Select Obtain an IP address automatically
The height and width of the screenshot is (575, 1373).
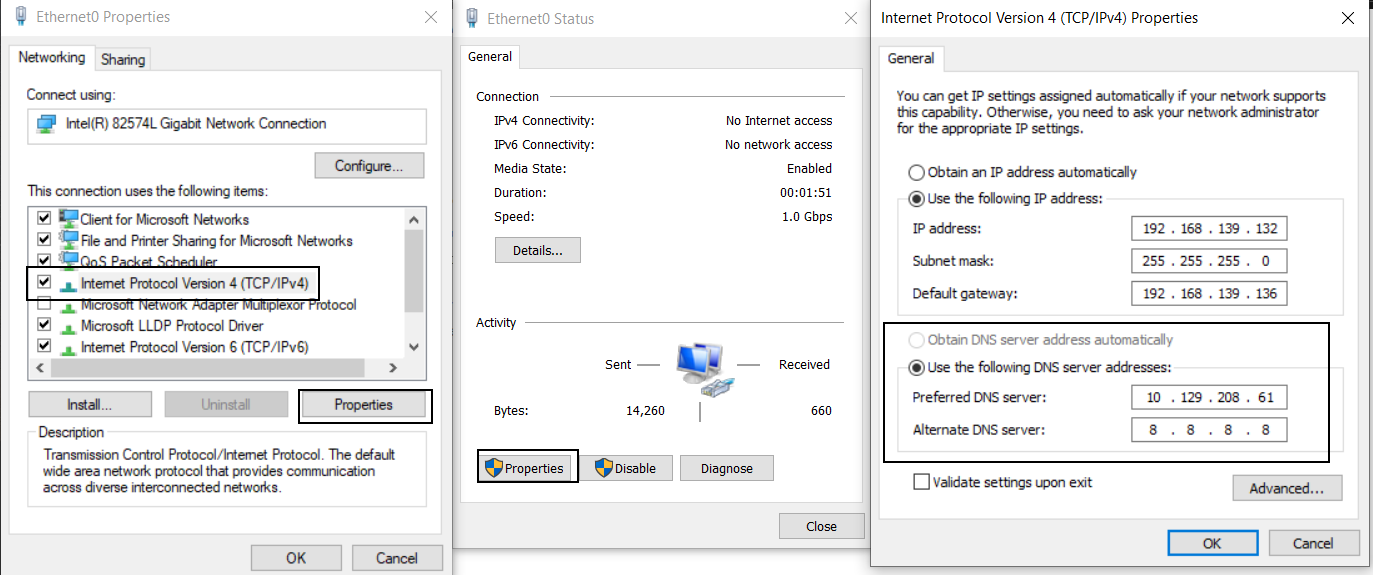pyautogui.click(x=916, y=172)
